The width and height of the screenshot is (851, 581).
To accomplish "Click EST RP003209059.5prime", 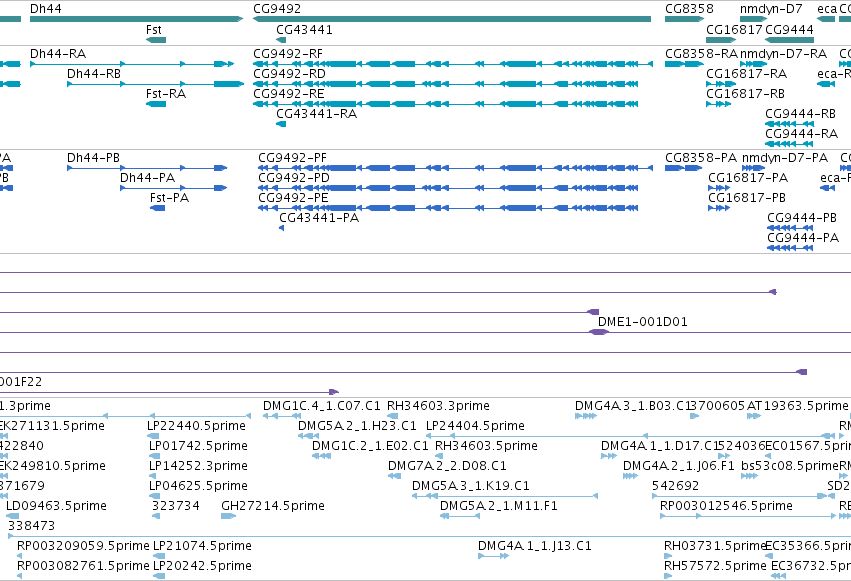I will coord(20,556).
